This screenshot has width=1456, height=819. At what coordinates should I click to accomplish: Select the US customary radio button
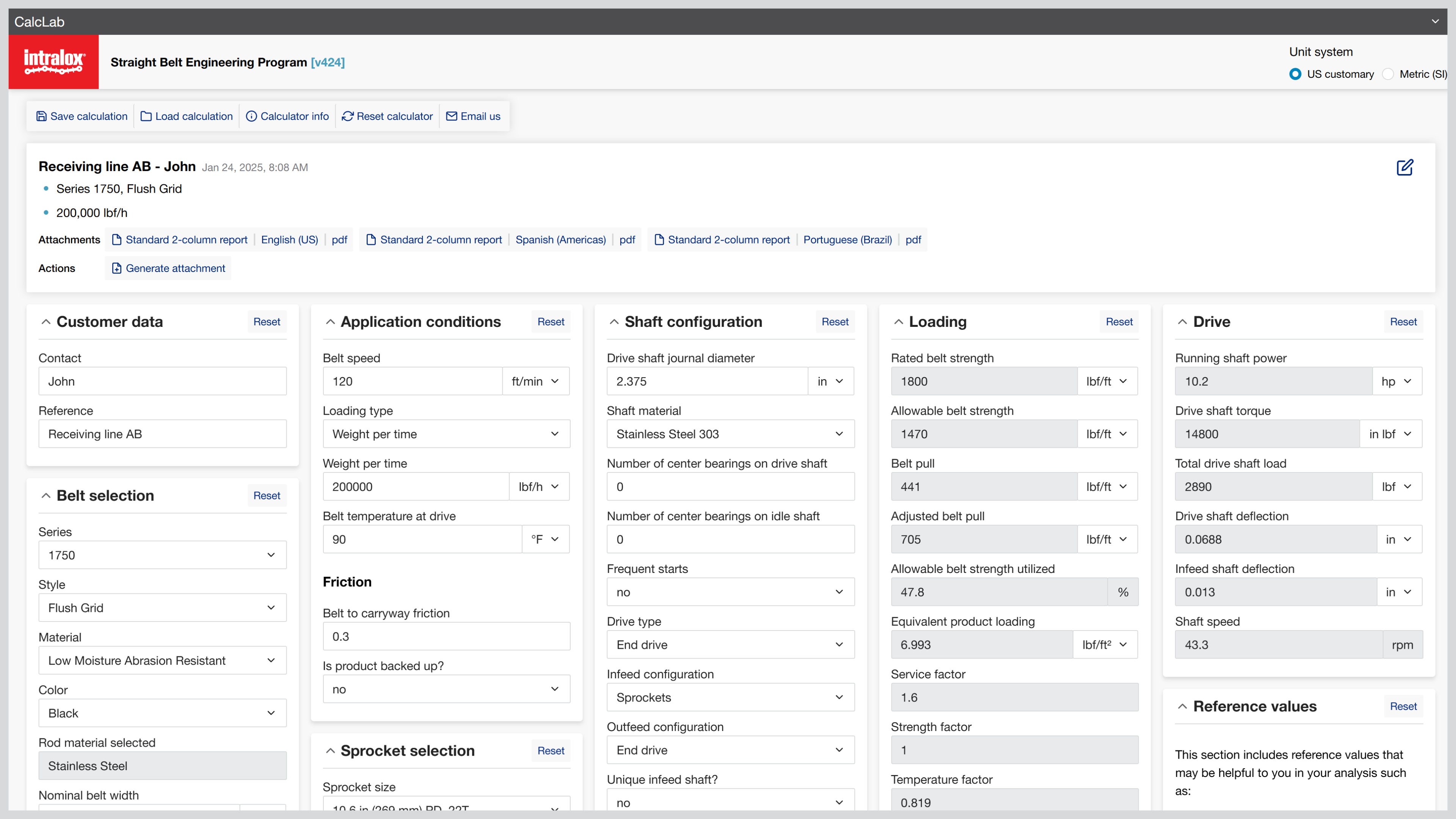[x=1296, y=74]
